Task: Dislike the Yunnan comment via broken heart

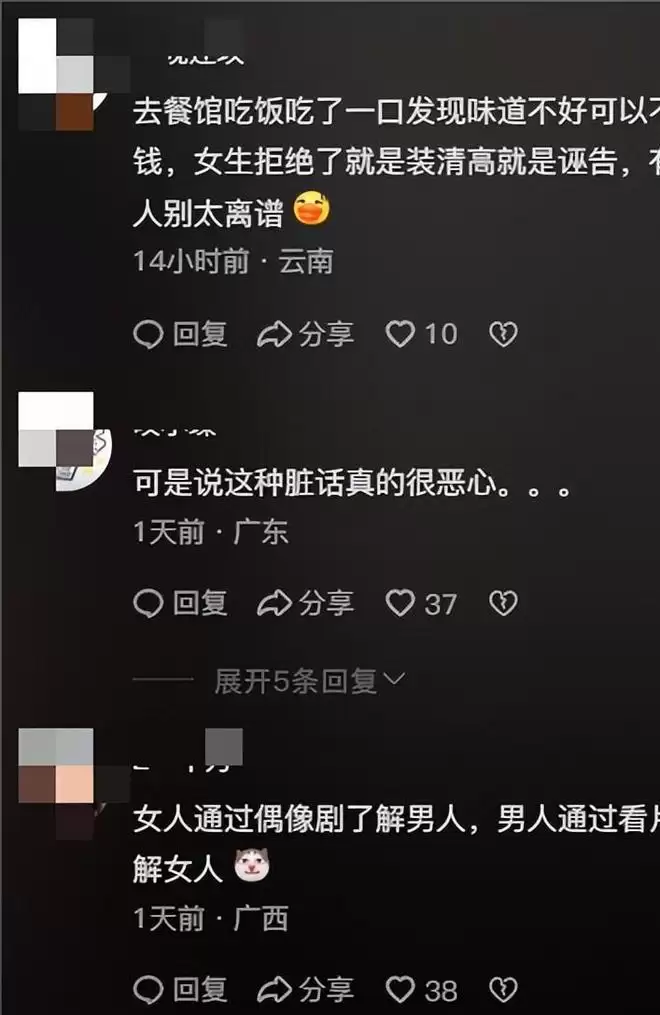Action: pos(503,334)
